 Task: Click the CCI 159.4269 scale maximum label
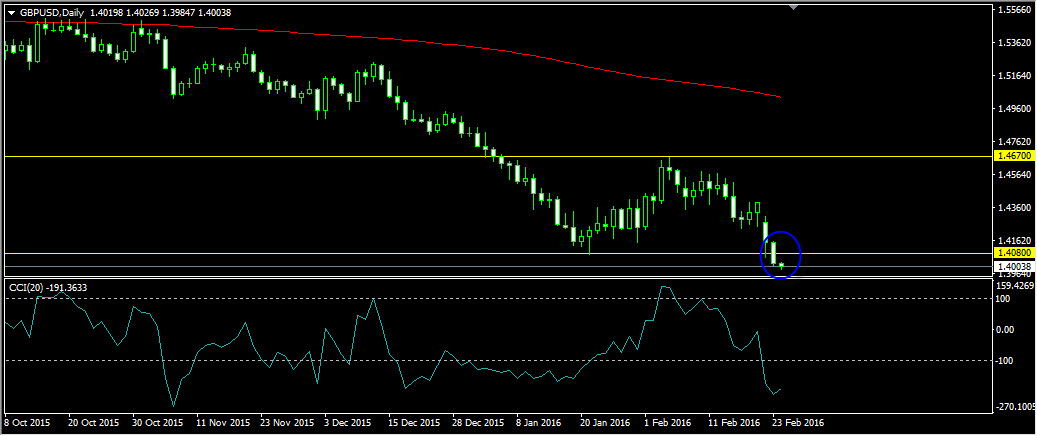1014,284
